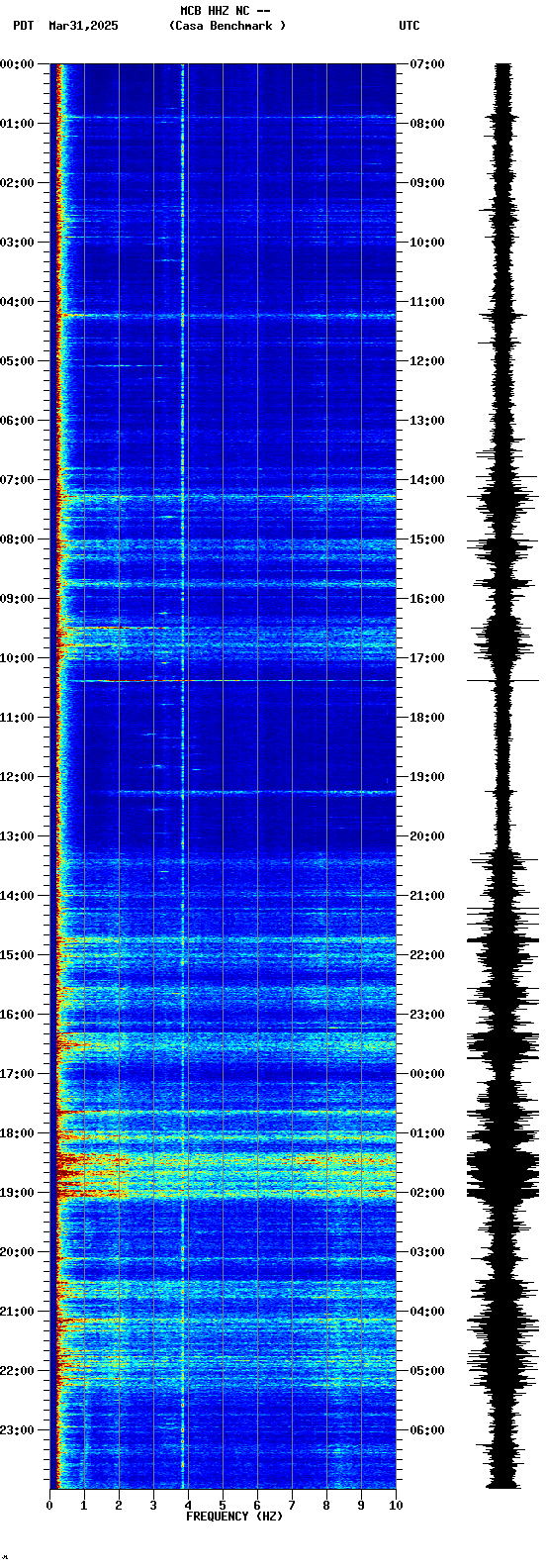This screenshot has height=1568, width=546.
Task: Click the 22:00 label on UTC axis
Action: pyautogui.click(x=427, y=955)
